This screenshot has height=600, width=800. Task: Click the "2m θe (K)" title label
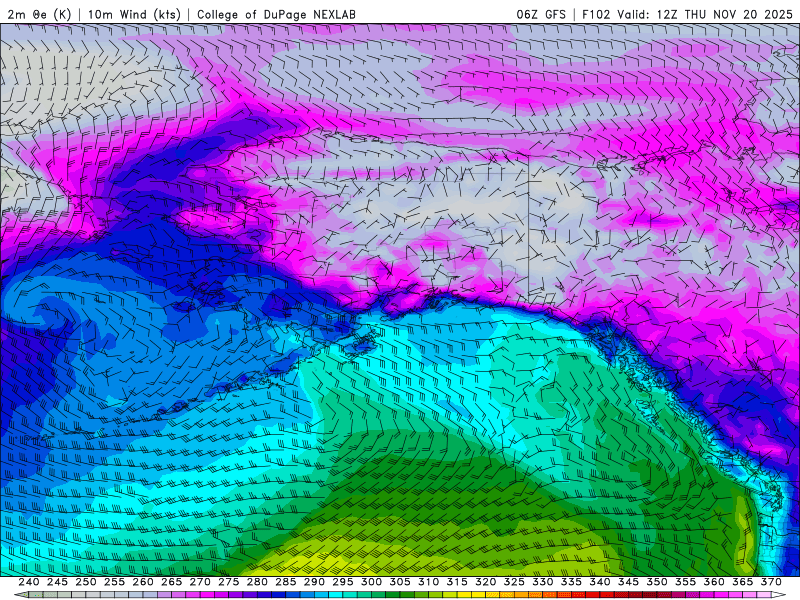39,14
